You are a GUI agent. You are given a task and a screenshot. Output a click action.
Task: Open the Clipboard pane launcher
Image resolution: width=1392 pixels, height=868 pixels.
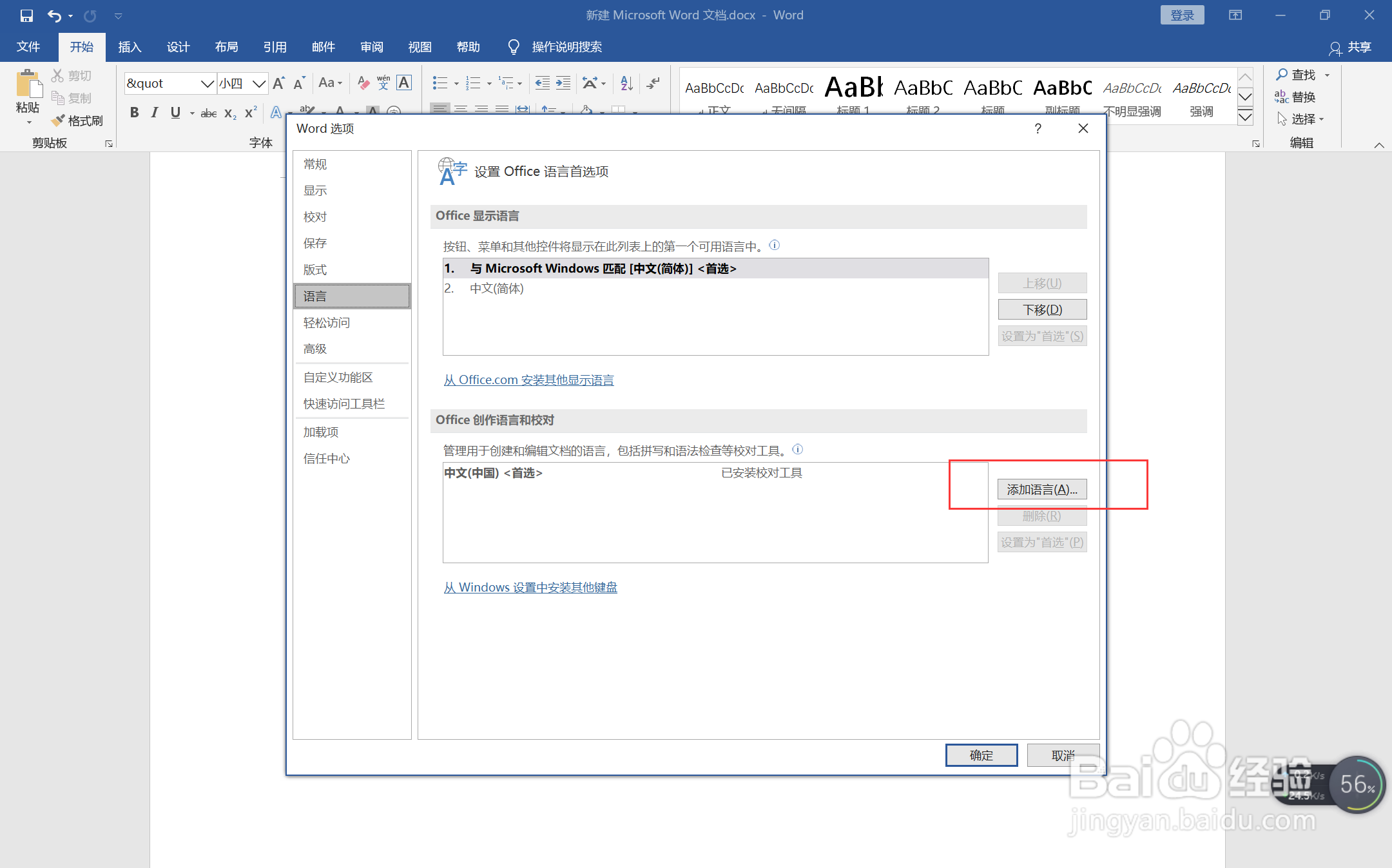(x=109, y=144)
